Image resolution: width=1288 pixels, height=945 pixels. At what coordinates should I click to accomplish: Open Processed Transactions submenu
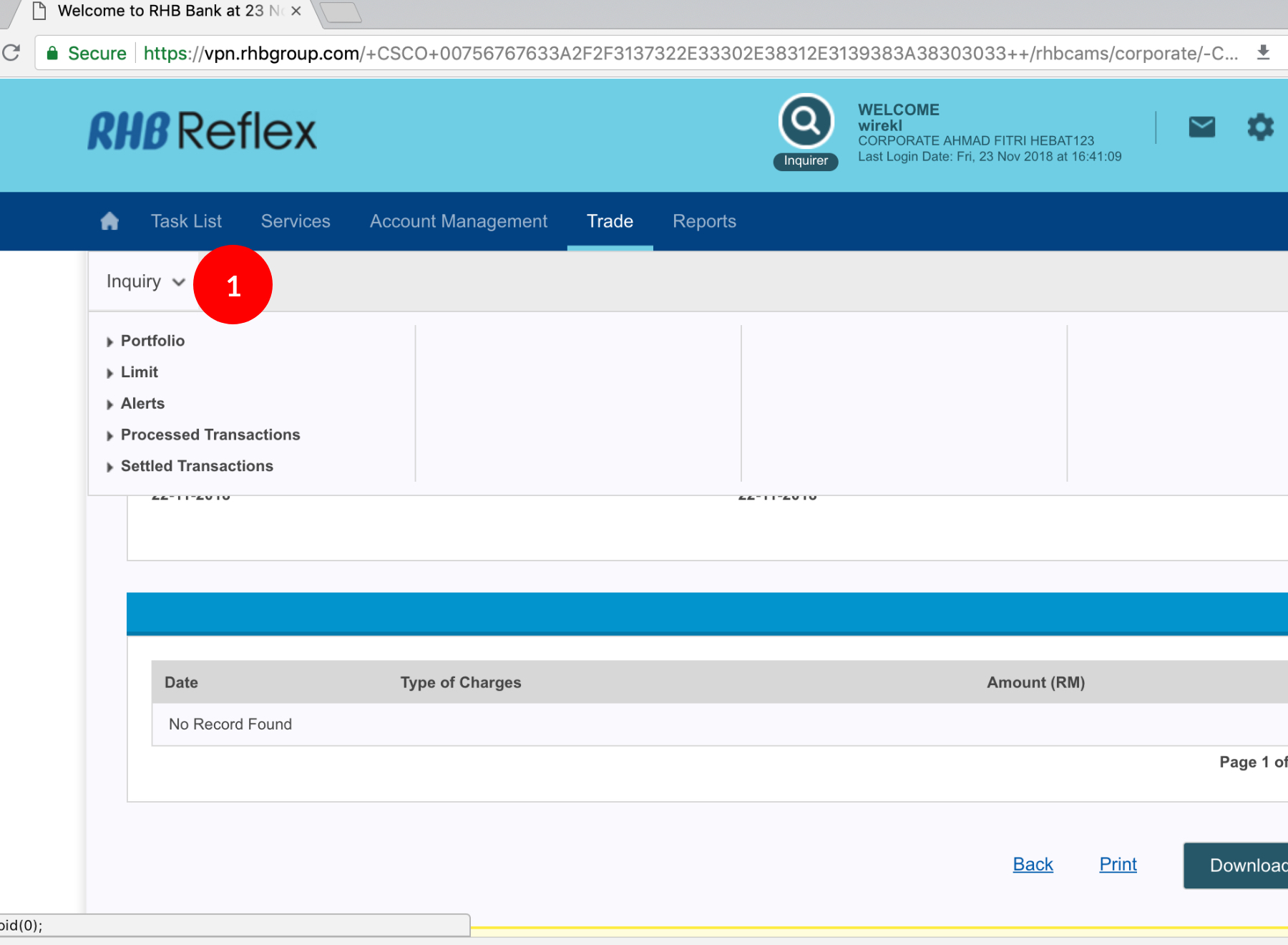click(x=210, y=435)
